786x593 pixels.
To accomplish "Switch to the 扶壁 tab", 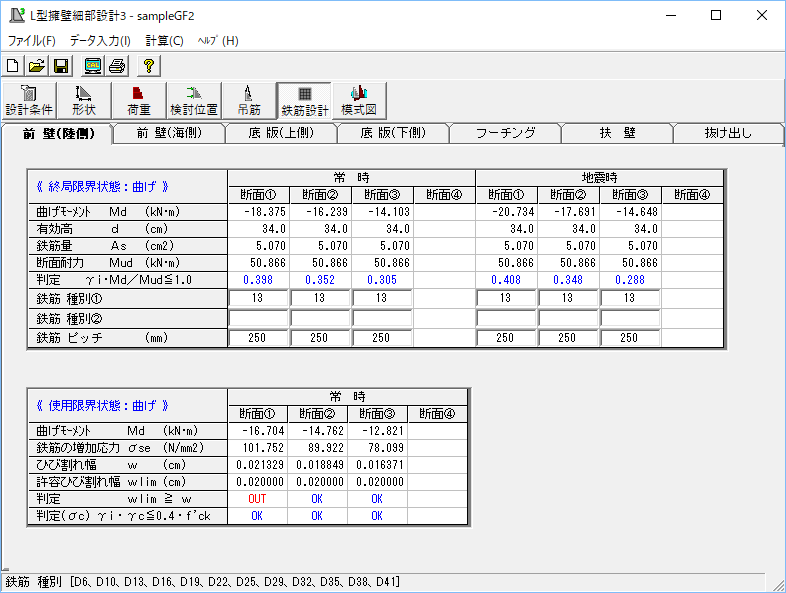I will click(x=617, y=133).
